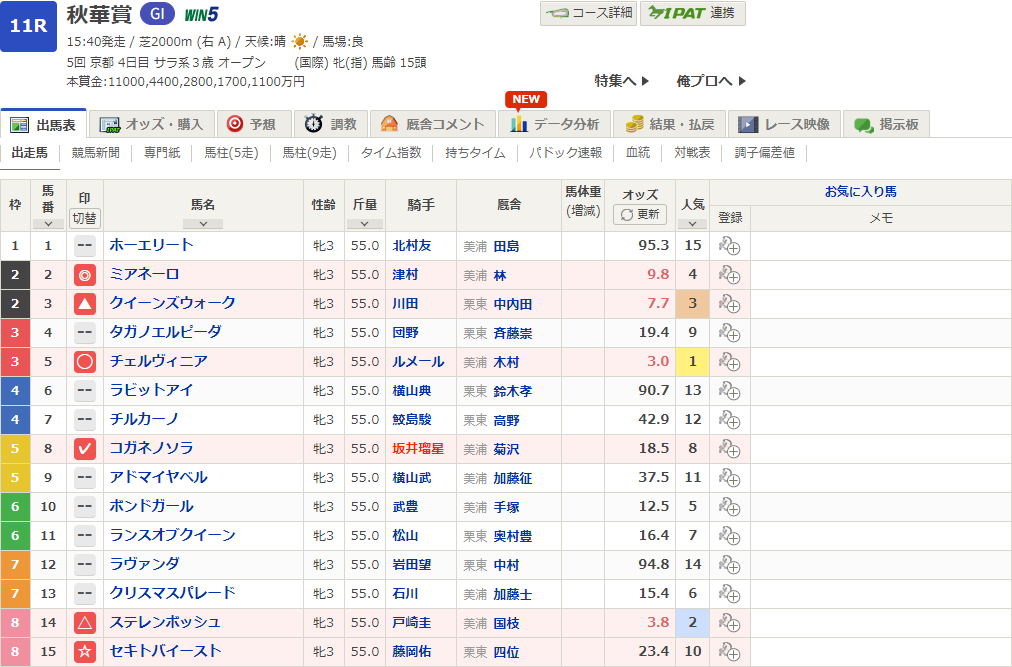Register ホーエリート using the horseshoe favorite icon

coord(729,246)
